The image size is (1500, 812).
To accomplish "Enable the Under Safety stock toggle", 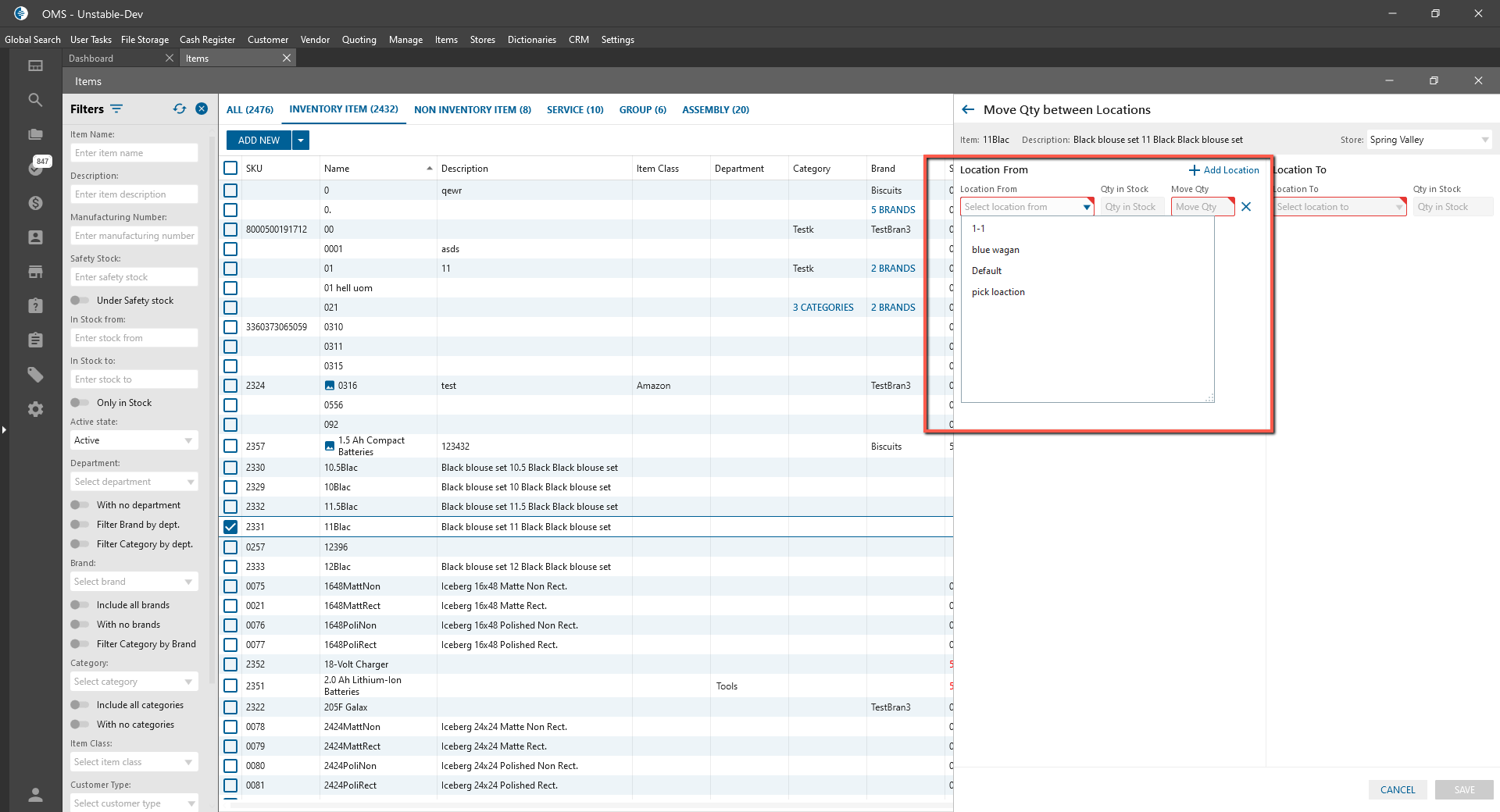I will coord(80,301).
